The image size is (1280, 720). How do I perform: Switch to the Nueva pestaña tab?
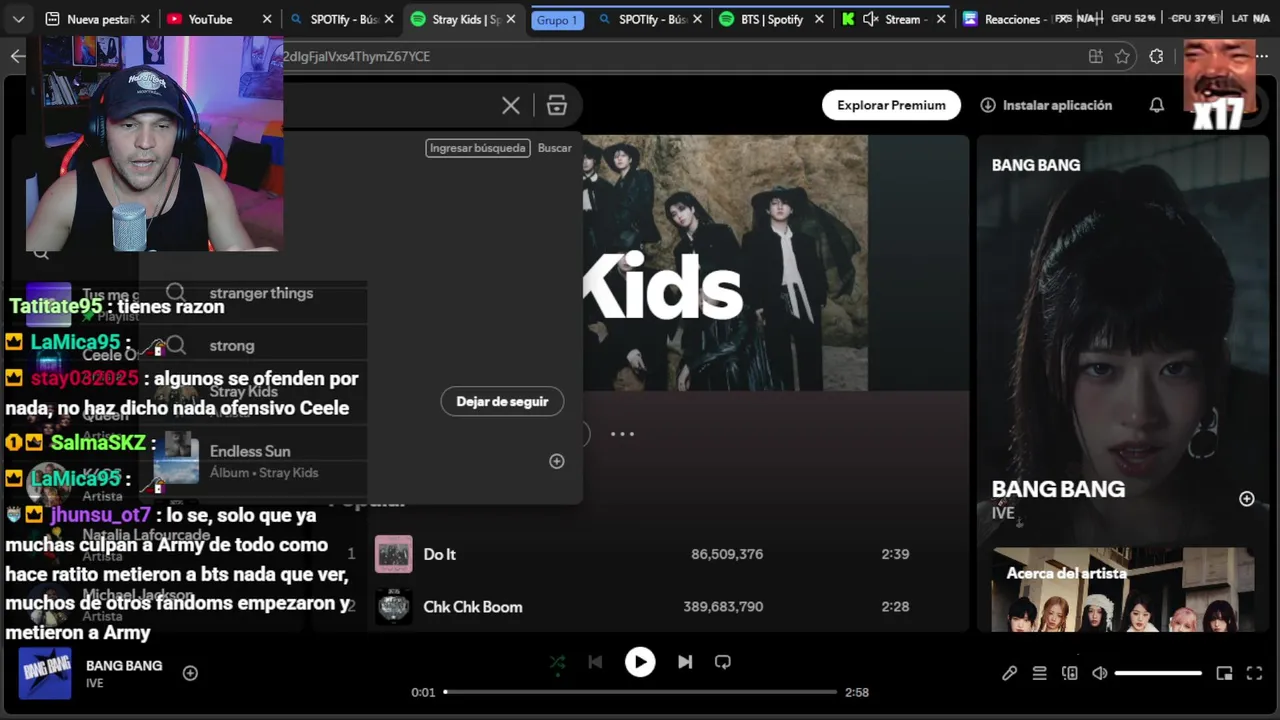[x=98, y=19]
